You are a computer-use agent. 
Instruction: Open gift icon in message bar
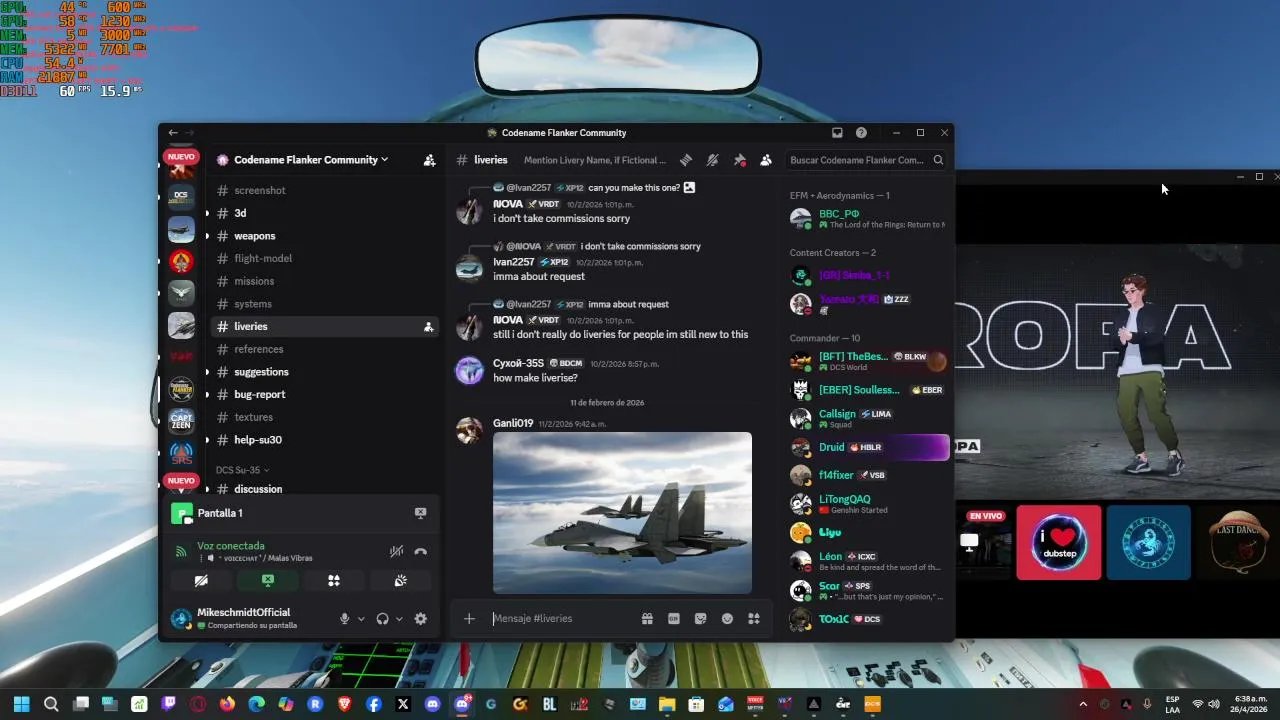[x=647, y=619]
